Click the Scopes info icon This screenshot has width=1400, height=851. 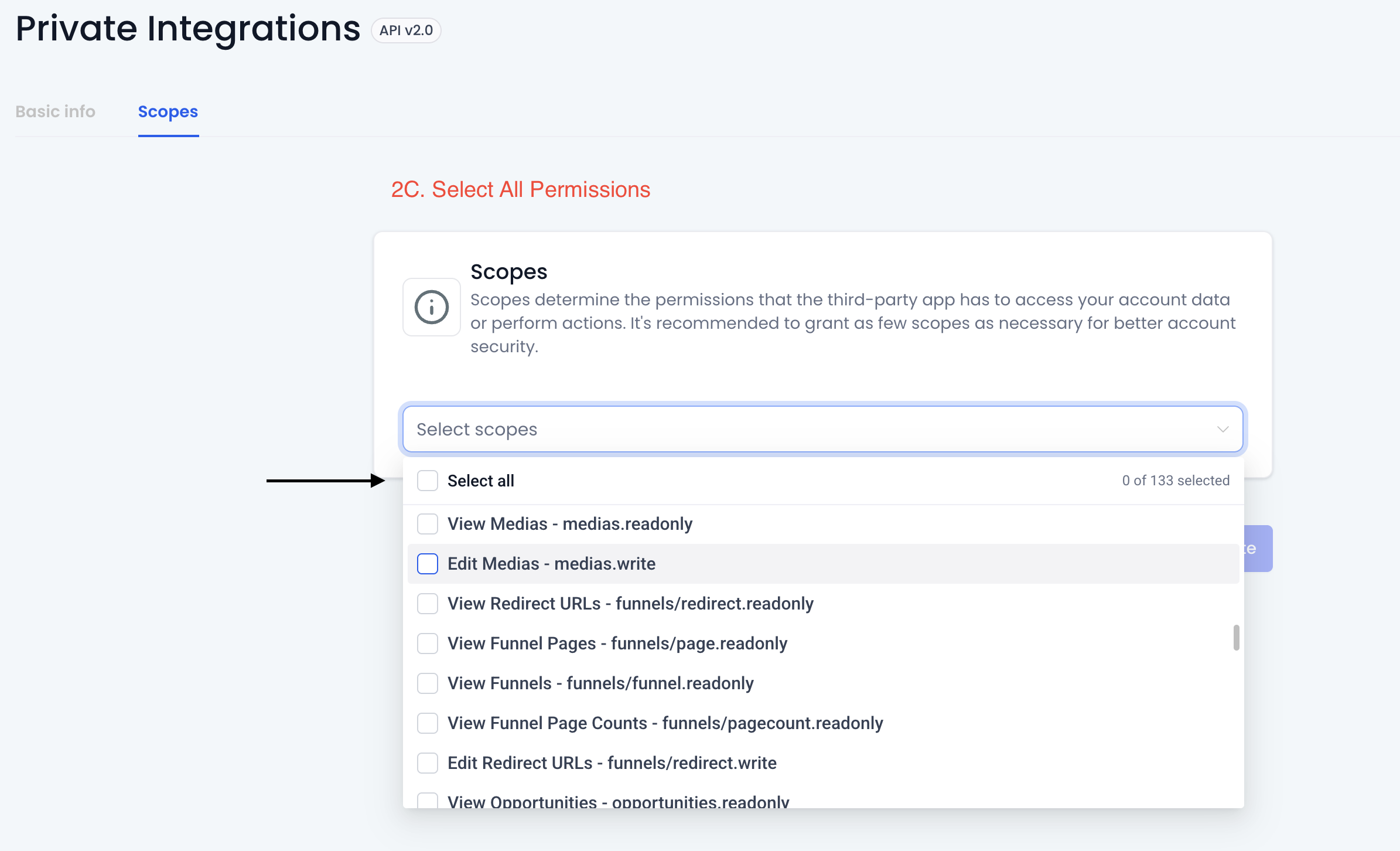(x=431, y=307)
